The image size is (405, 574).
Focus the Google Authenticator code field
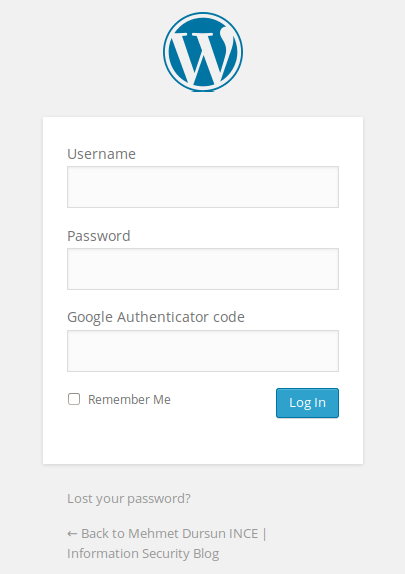tap(203, 351)
